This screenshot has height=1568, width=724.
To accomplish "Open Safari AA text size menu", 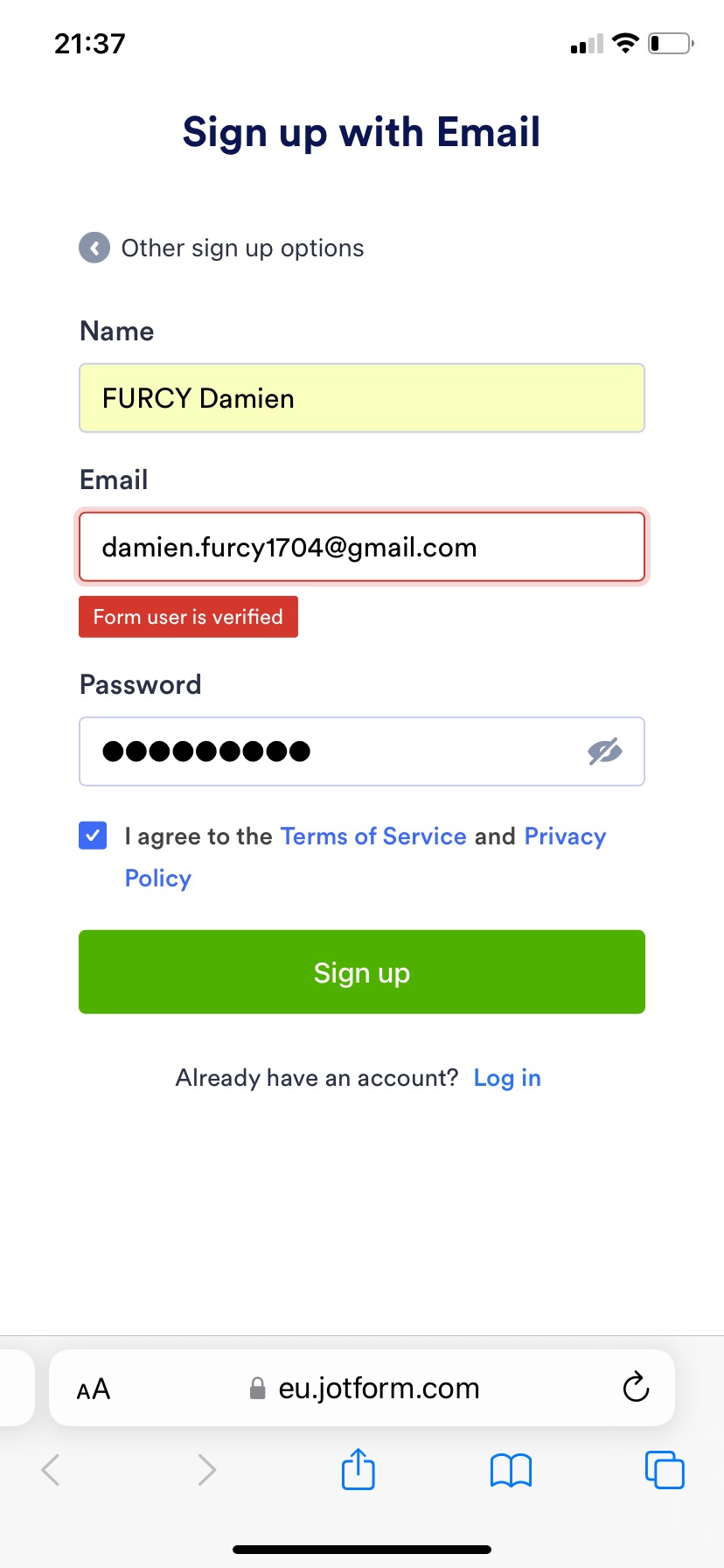I will pyautogui.click(x=94, y=1389).
